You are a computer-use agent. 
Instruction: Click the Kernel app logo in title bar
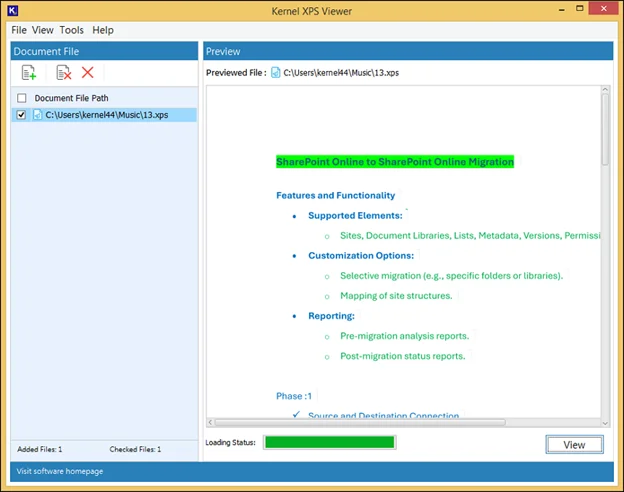[13, 11]
